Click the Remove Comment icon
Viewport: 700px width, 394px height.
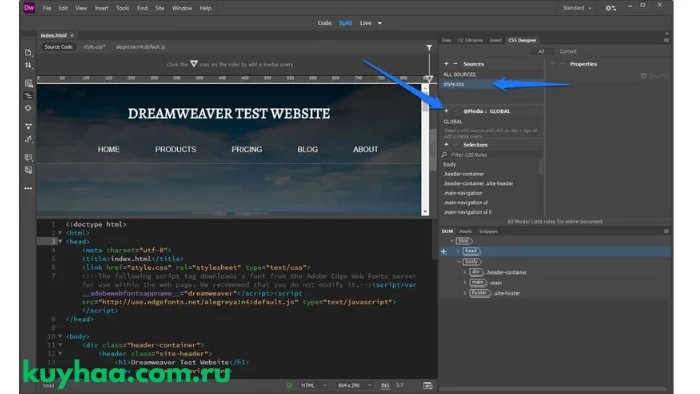(28, 170)
